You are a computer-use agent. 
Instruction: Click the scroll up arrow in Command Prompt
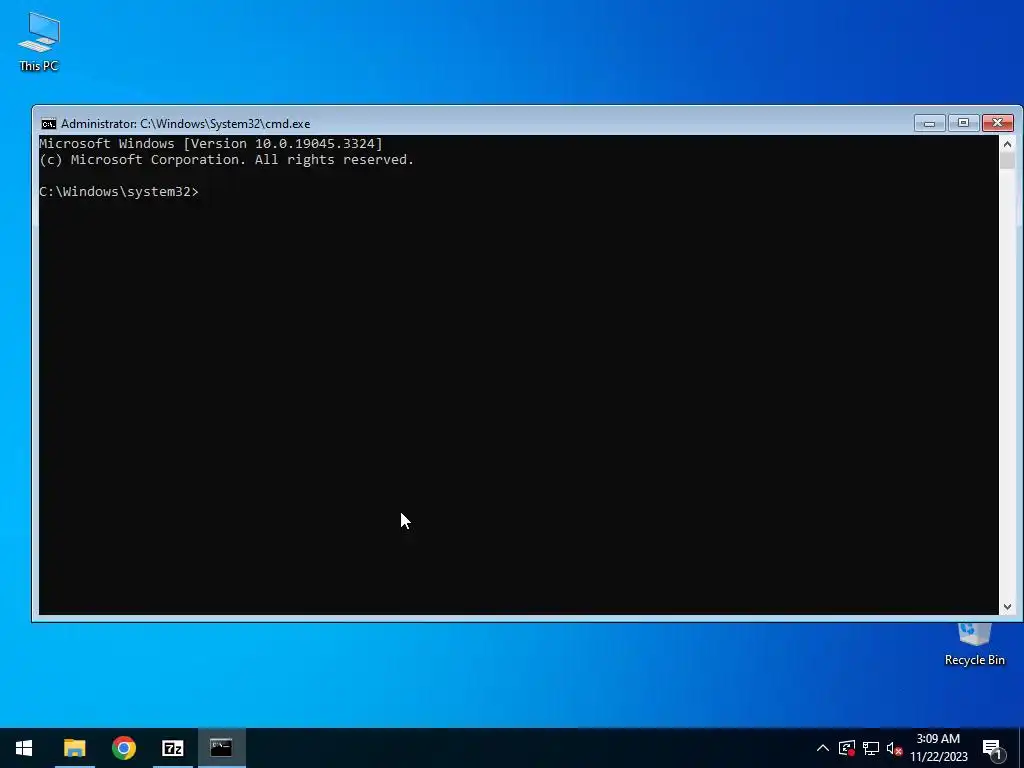click(1007, 144)
